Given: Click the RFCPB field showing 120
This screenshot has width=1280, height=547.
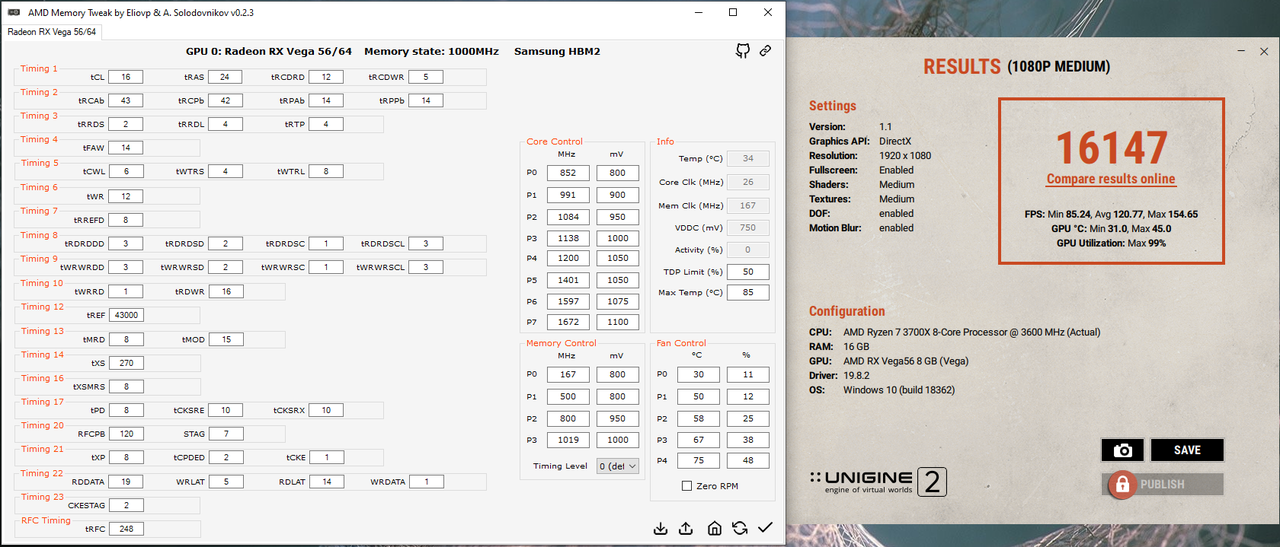Looking at the screenshot, I should click(126, 434).
